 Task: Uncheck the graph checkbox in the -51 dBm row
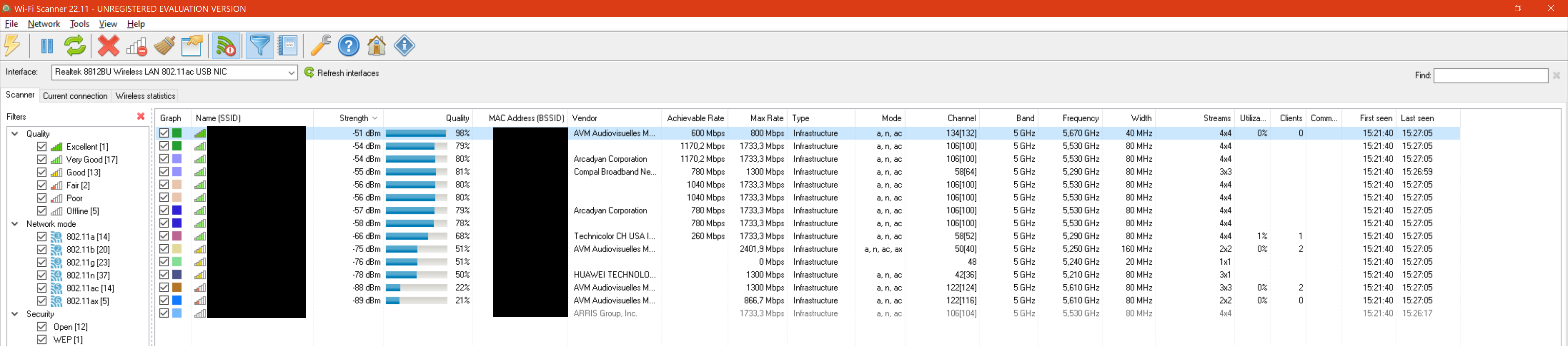[164, 133]
